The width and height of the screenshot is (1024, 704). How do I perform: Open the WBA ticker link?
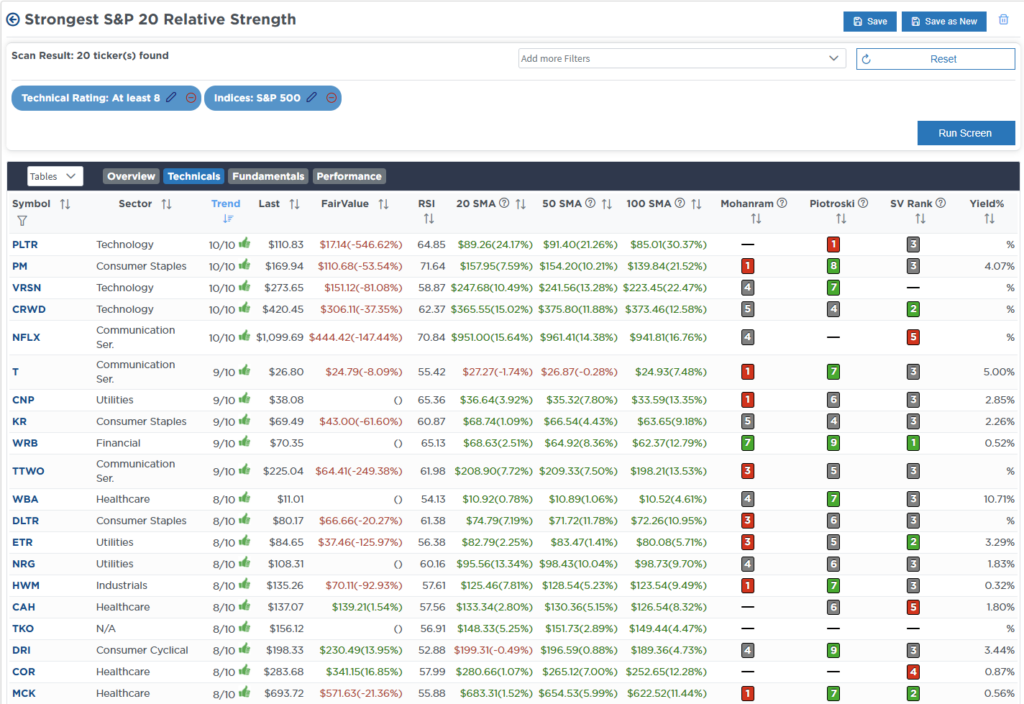25,499
